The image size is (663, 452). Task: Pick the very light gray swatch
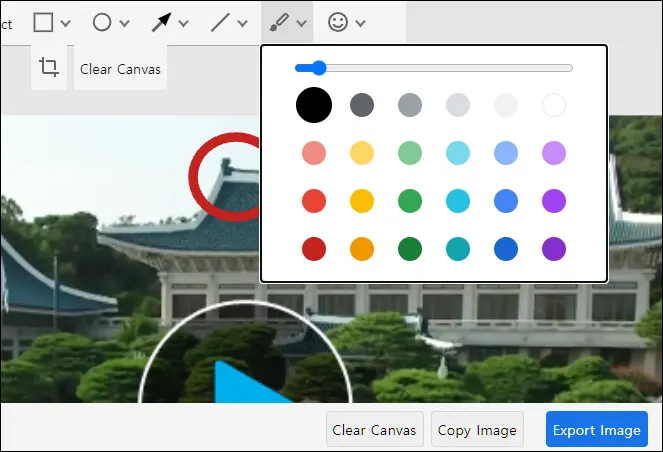(506, 105)
